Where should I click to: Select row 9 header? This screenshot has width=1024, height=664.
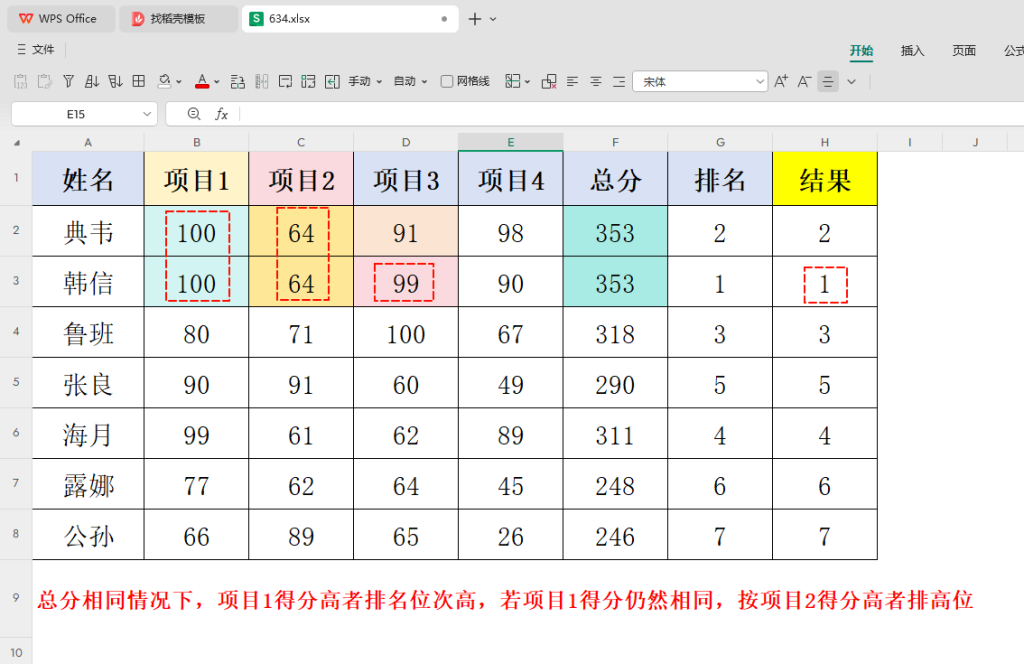click(x=16, y=598)
